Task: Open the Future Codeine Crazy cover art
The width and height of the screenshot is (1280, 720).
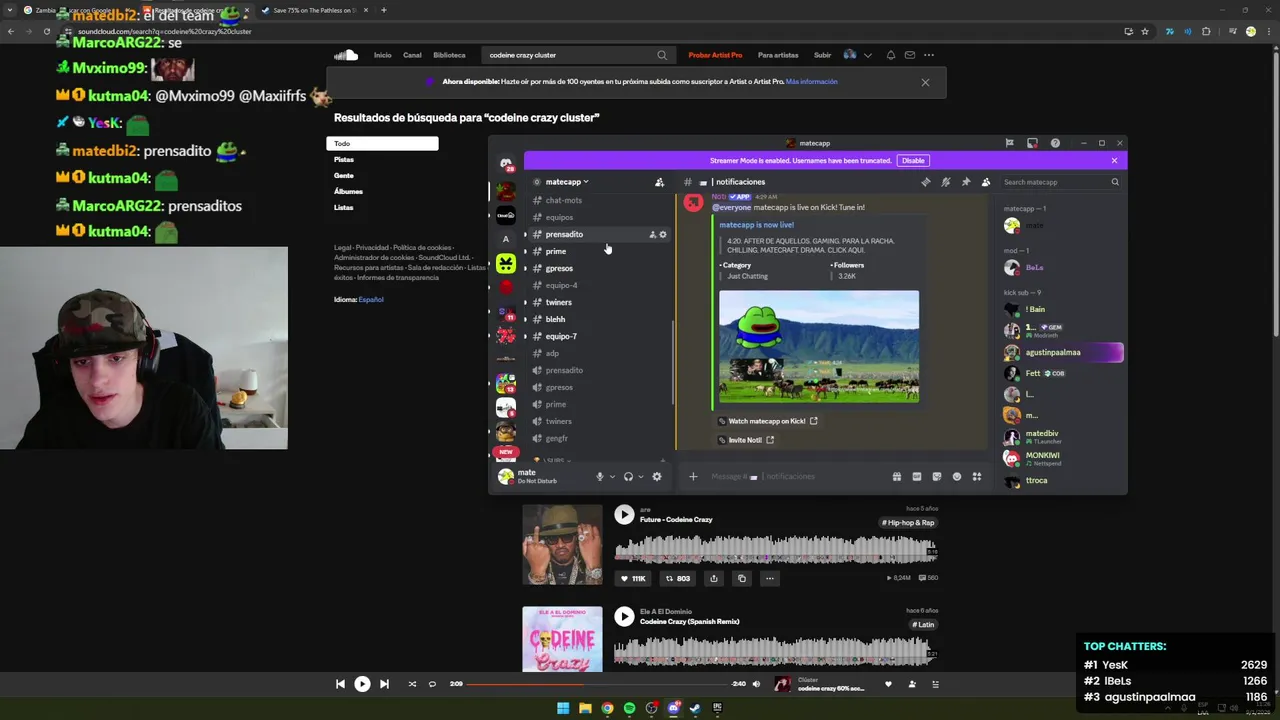Action: (562, 545)
